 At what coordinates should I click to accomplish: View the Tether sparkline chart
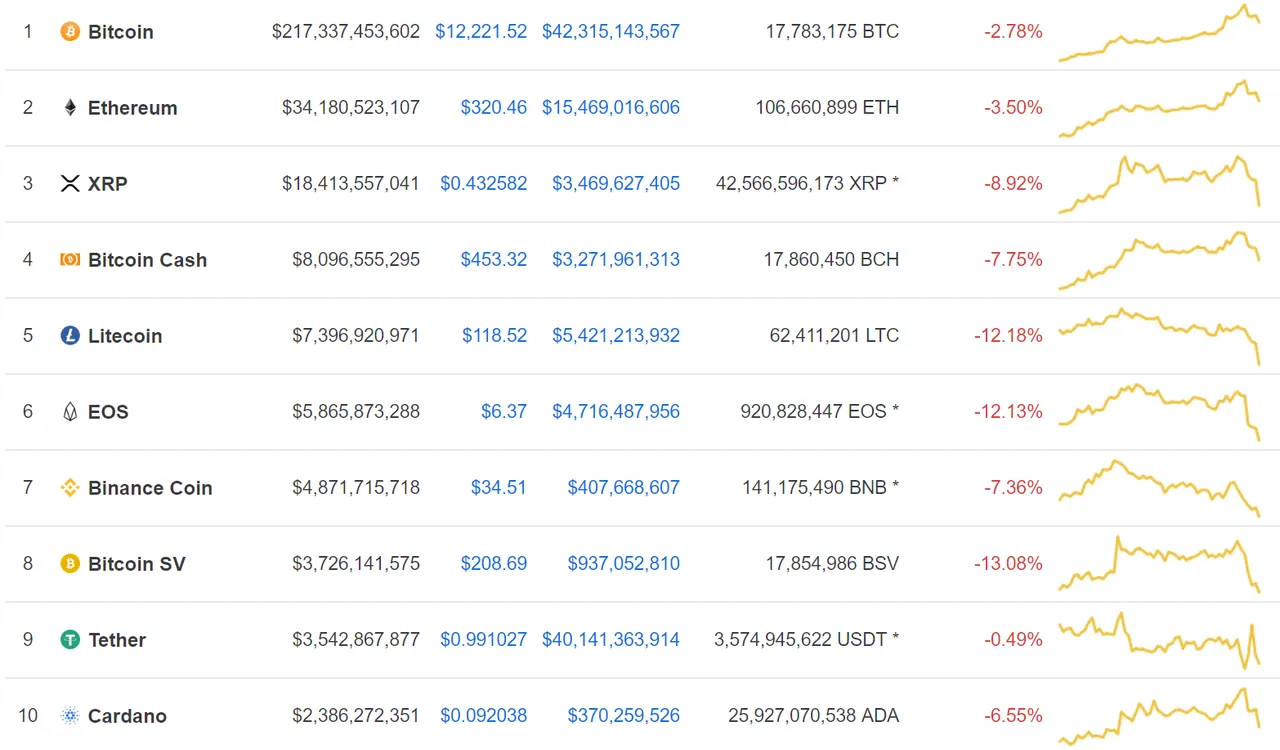tap(1160, 641)
